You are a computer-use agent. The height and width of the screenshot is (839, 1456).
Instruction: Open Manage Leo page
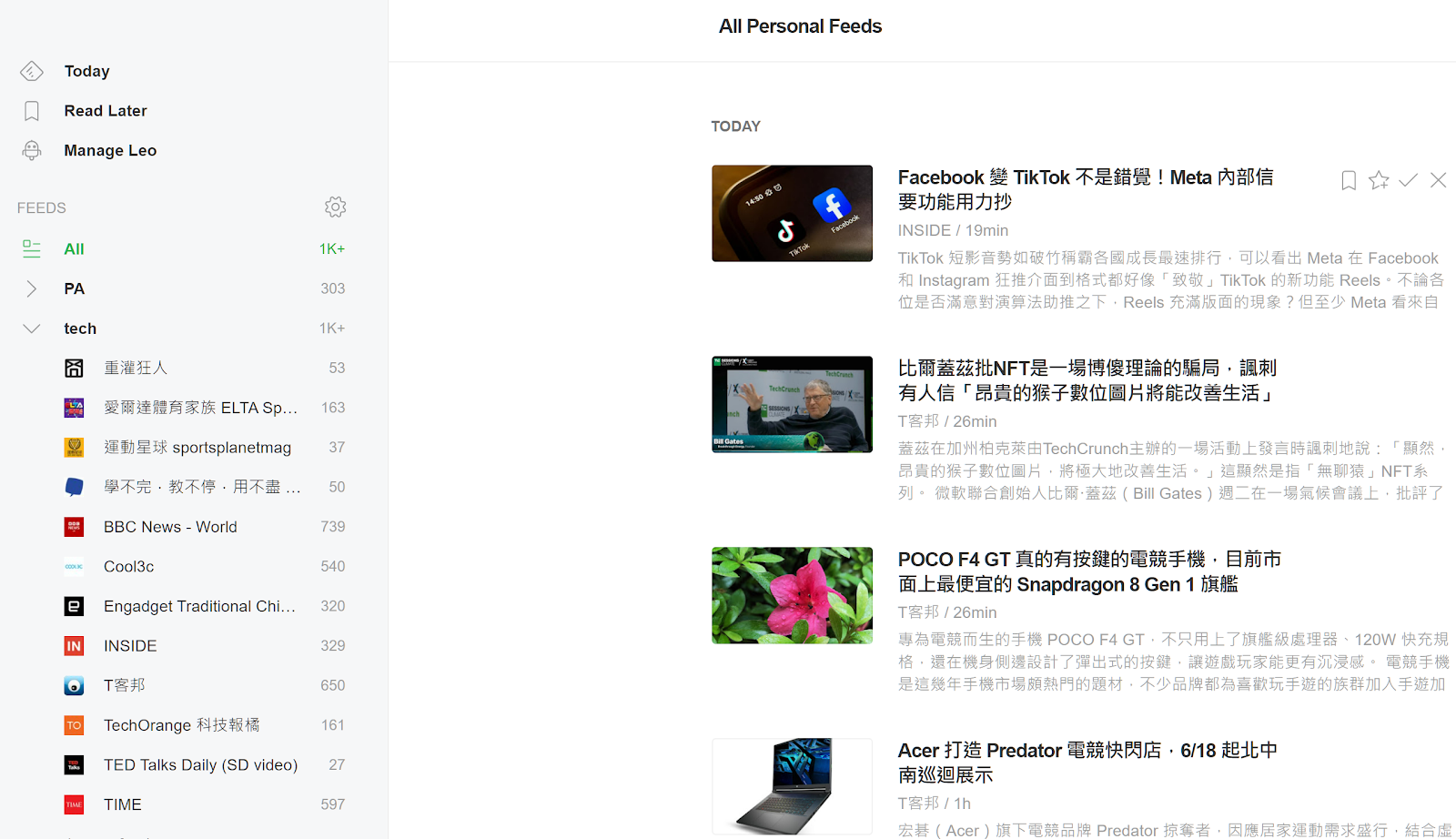(x=110, y=150)
